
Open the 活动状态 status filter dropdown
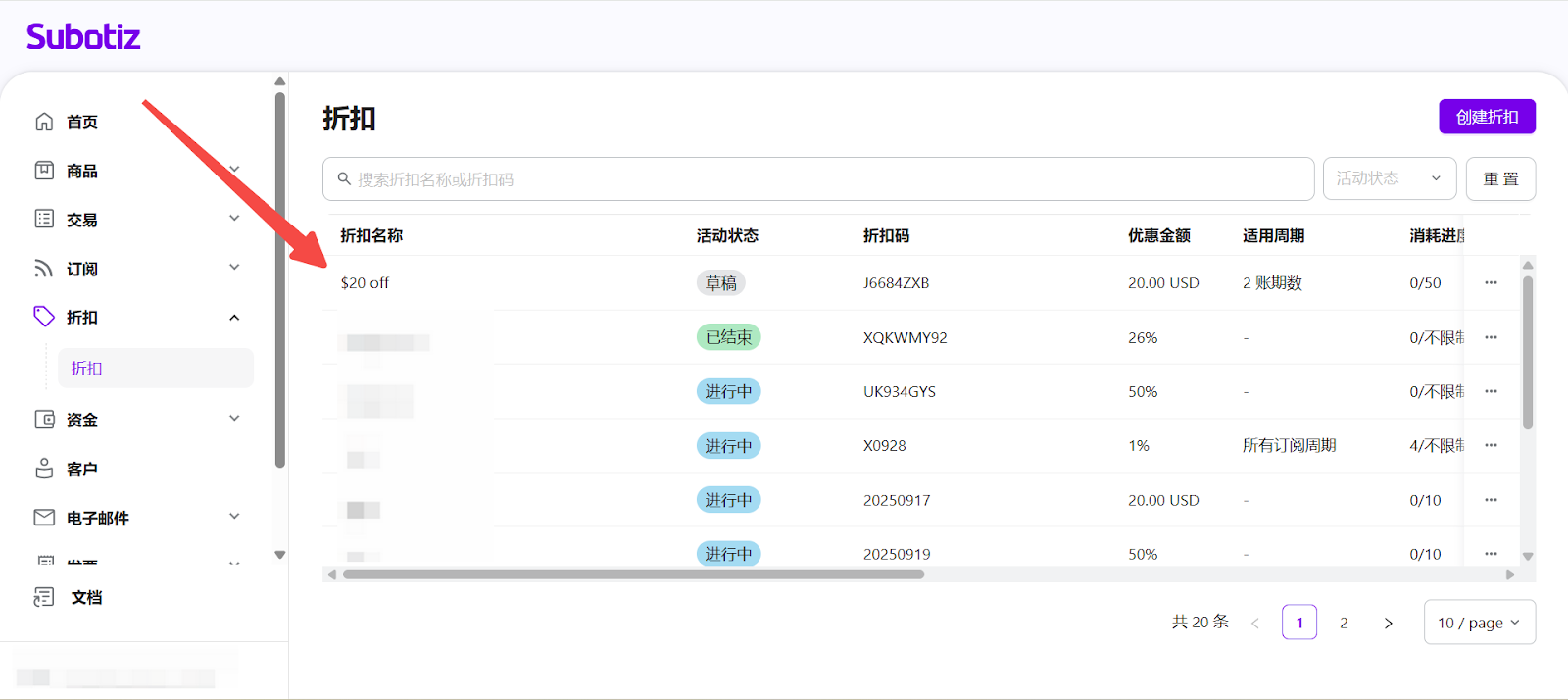[x=1389, y=178]
